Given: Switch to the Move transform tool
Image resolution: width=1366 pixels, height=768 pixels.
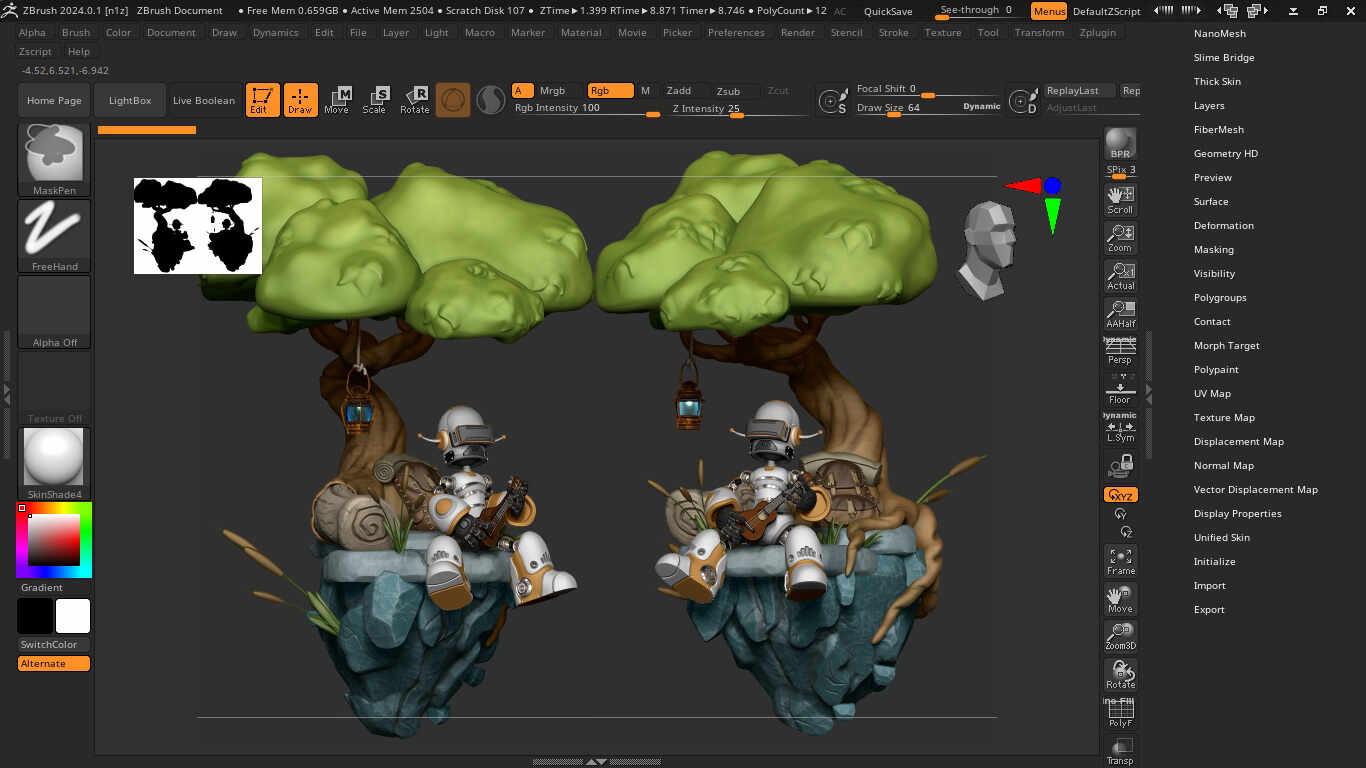Looking at the screenshot, I should [338, 99].
